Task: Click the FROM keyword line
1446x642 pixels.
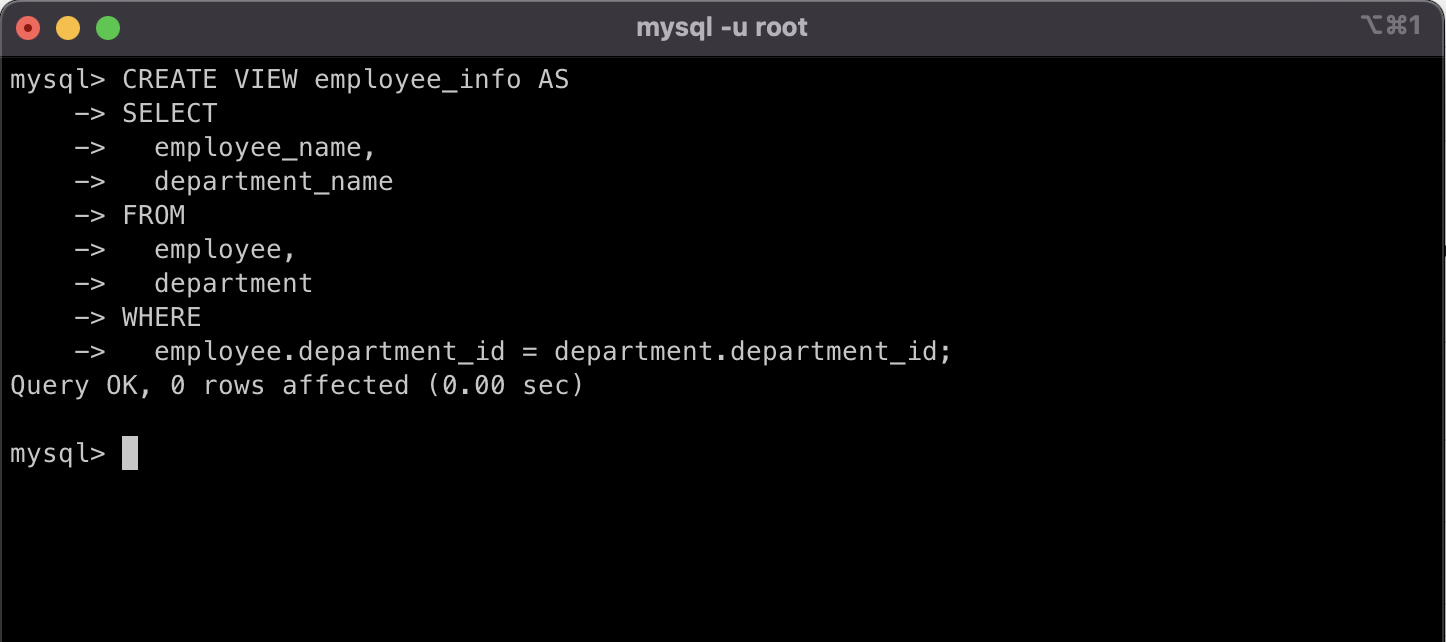Action: pyautogui.click(x=154, y=215)
